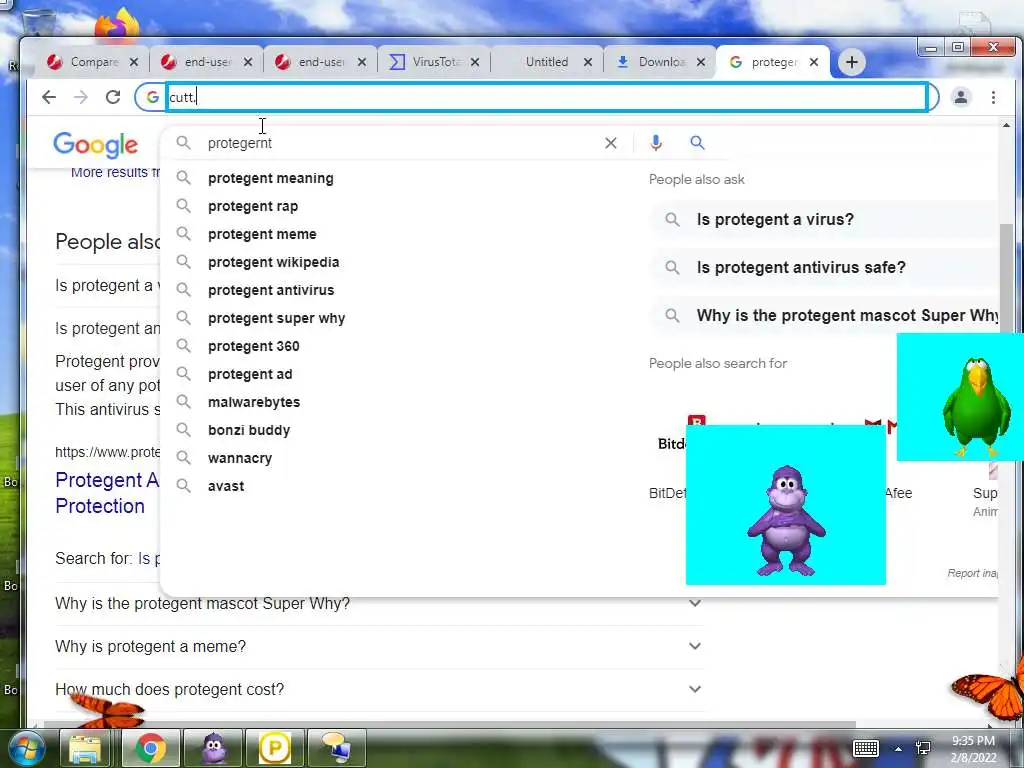Select the 'protegent wikipedia' suggestion

[274, 263]
